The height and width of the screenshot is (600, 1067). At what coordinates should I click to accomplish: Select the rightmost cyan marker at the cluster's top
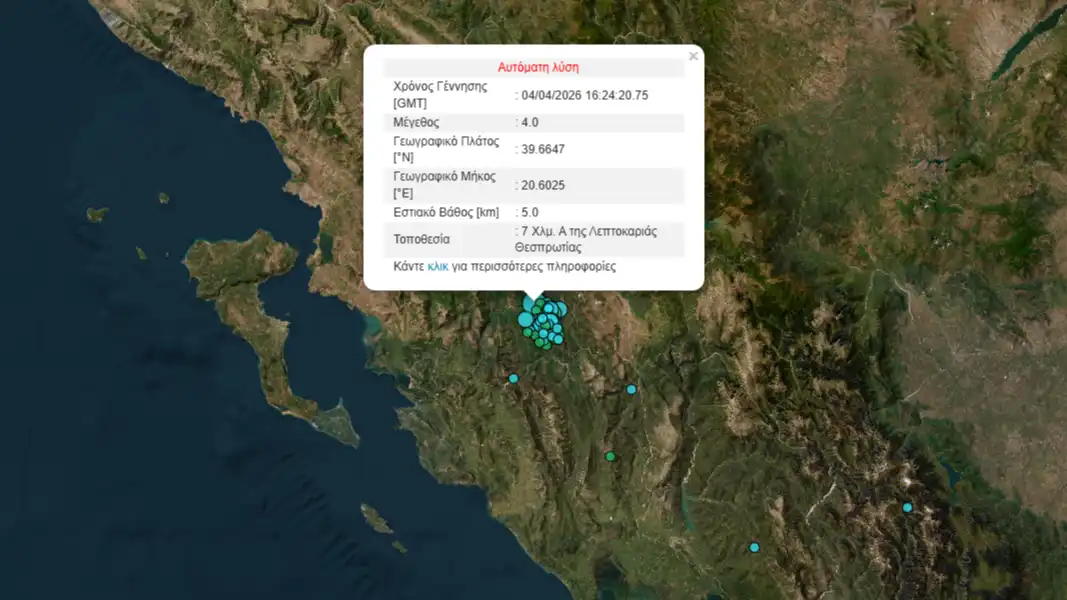560,309
